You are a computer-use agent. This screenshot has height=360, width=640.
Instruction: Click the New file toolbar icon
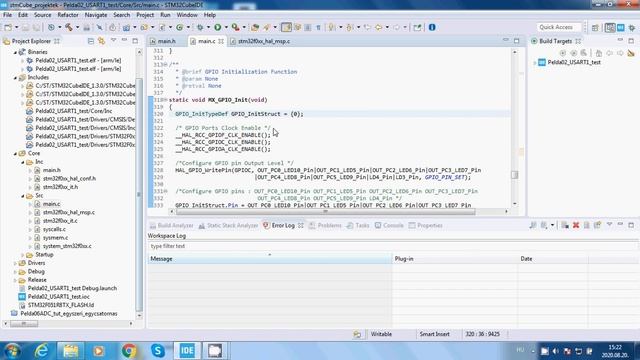8,27
